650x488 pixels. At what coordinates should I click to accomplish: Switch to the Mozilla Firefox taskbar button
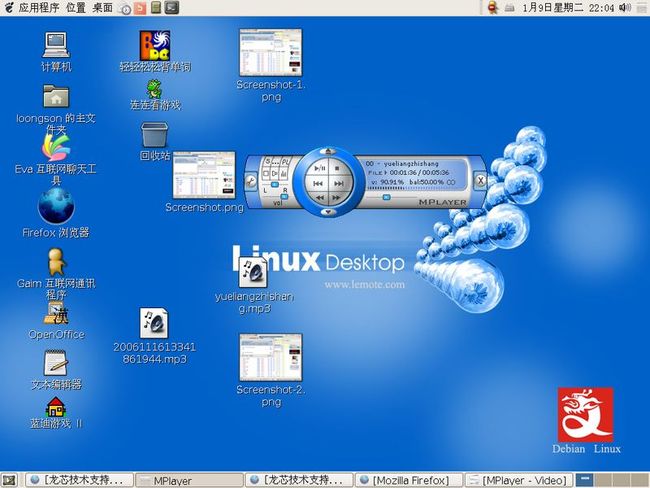pos(409,480)
